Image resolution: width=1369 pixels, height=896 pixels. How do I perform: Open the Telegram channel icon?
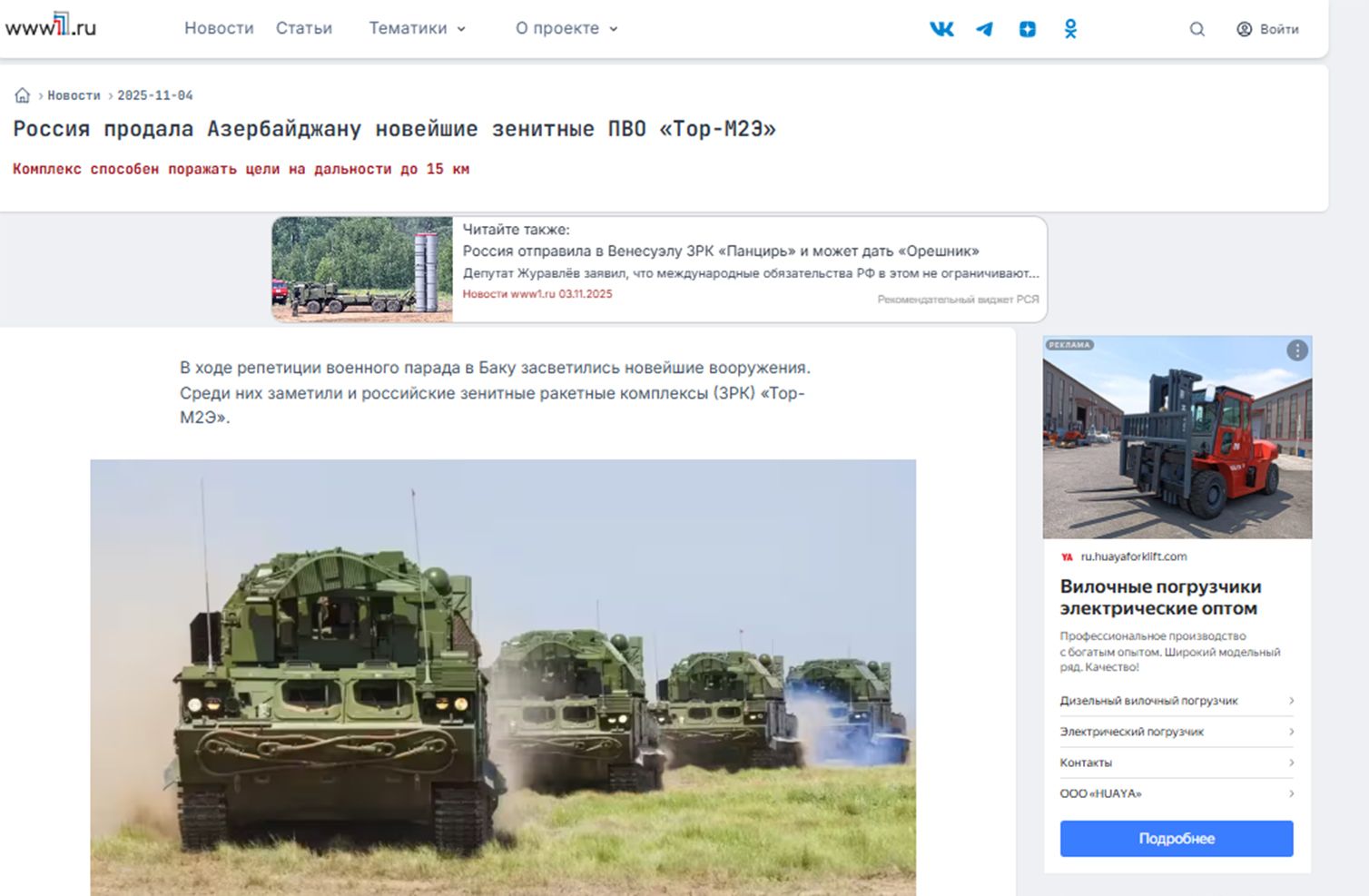click(984, 29)
